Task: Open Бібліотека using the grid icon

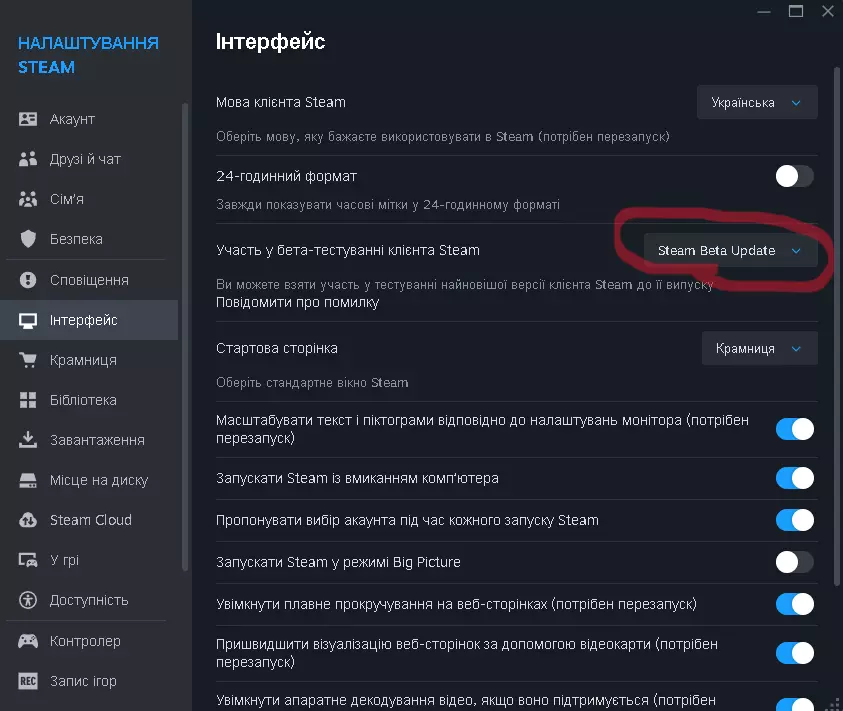Action: (x=28, y=400)
